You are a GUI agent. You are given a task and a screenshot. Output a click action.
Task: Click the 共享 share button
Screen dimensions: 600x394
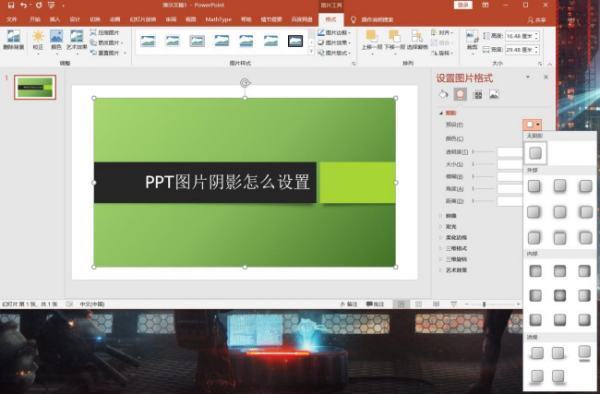point(537,20)
